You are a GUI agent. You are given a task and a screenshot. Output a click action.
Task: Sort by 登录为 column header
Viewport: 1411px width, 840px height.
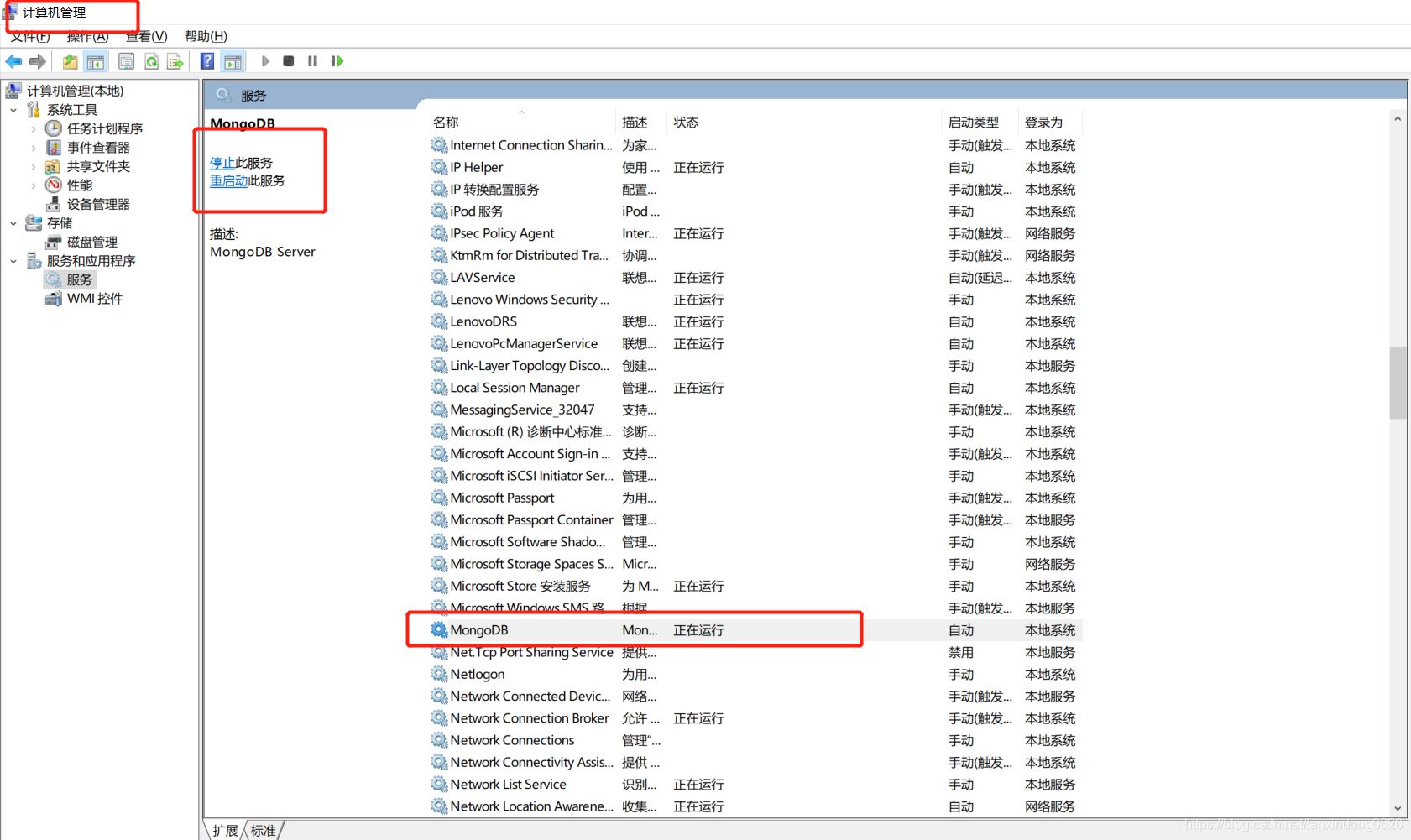click(x=1051, y=123)
